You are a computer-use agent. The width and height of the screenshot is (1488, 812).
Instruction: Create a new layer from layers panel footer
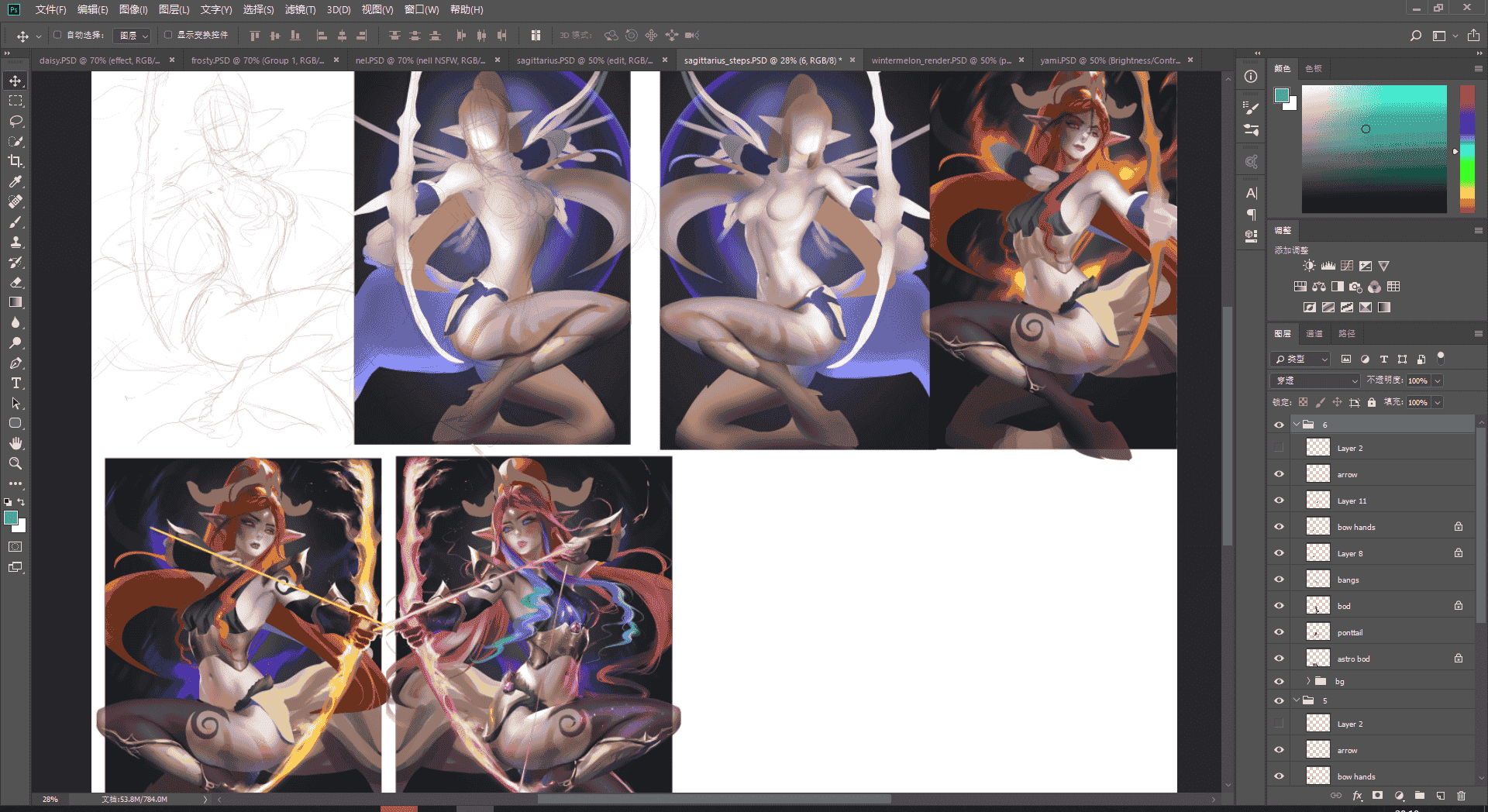(1440, 796)
